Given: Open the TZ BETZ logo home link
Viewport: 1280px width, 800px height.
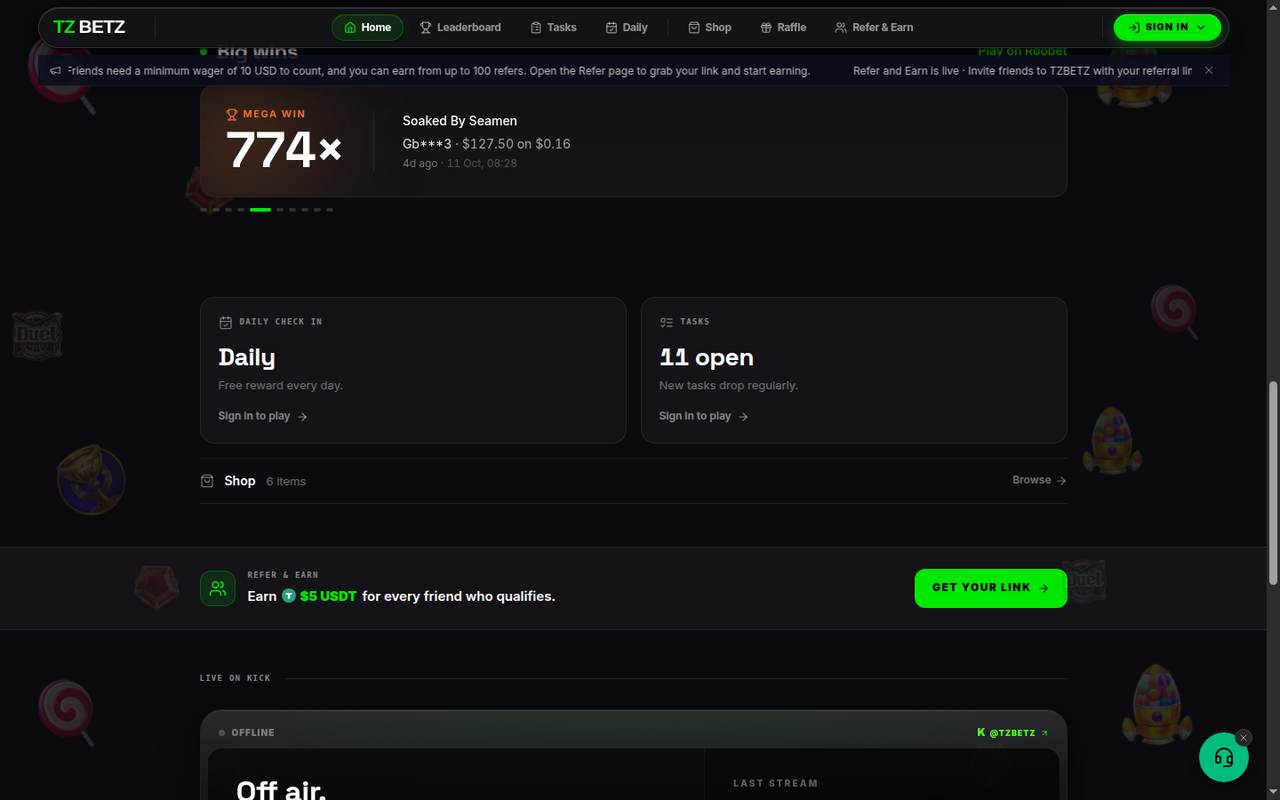Looking at the screenshot, I should point(89,27).
